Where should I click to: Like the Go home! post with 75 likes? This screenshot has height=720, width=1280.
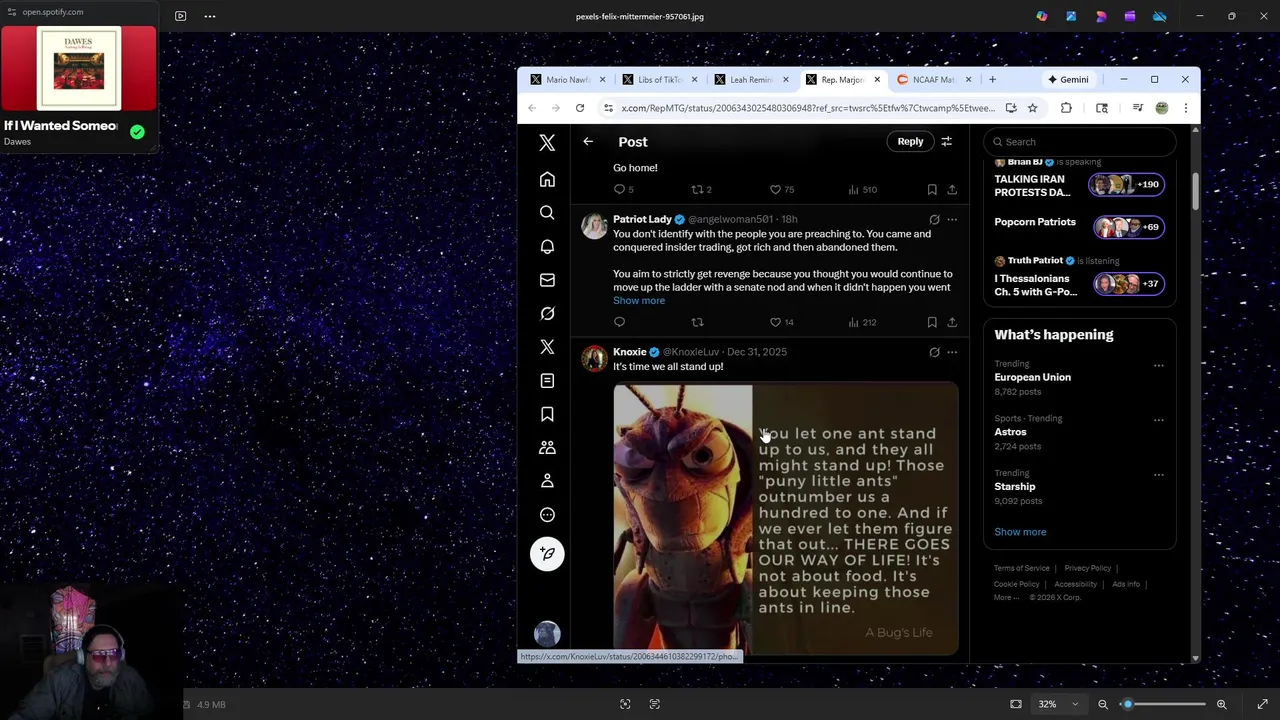click(781, 189)
